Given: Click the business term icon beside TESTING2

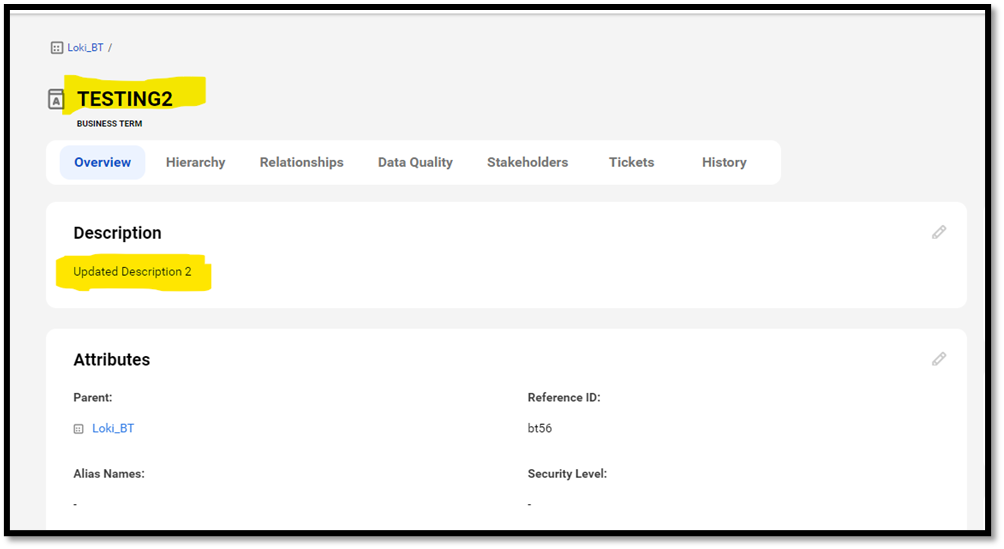Looking at the screenshot, I should coord(56,99).
